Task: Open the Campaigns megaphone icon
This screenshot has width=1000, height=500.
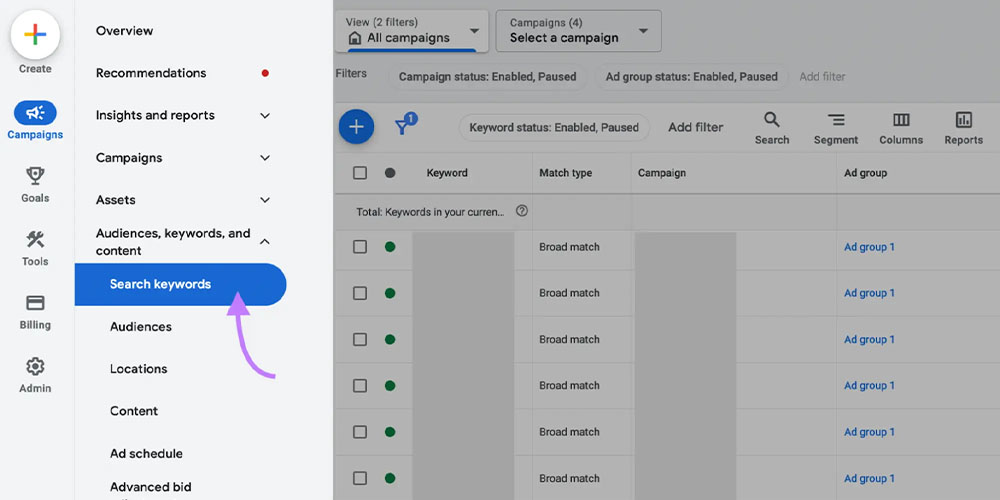Action: [35, 113]
